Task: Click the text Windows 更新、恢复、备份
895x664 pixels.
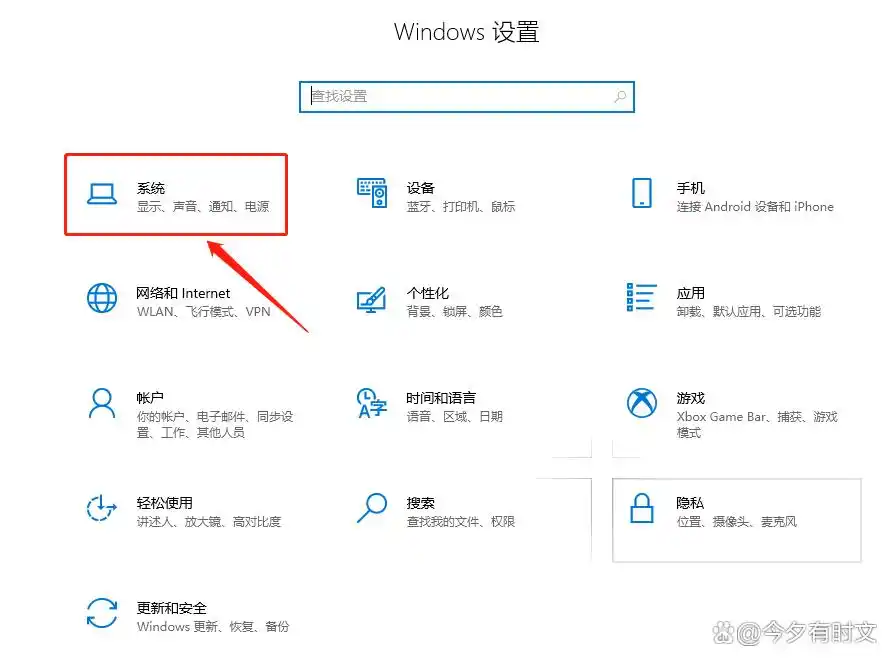Action: point(213,626)
